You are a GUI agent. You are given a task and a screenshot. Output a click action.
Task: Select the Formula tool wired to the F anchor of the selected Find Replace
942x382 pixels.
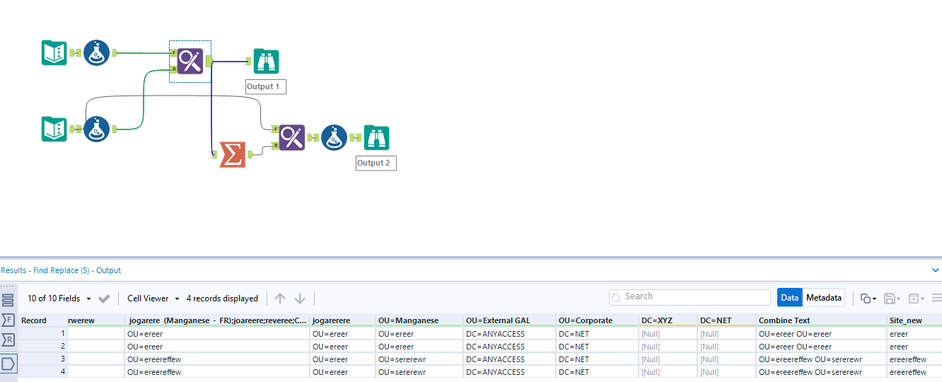96,53
